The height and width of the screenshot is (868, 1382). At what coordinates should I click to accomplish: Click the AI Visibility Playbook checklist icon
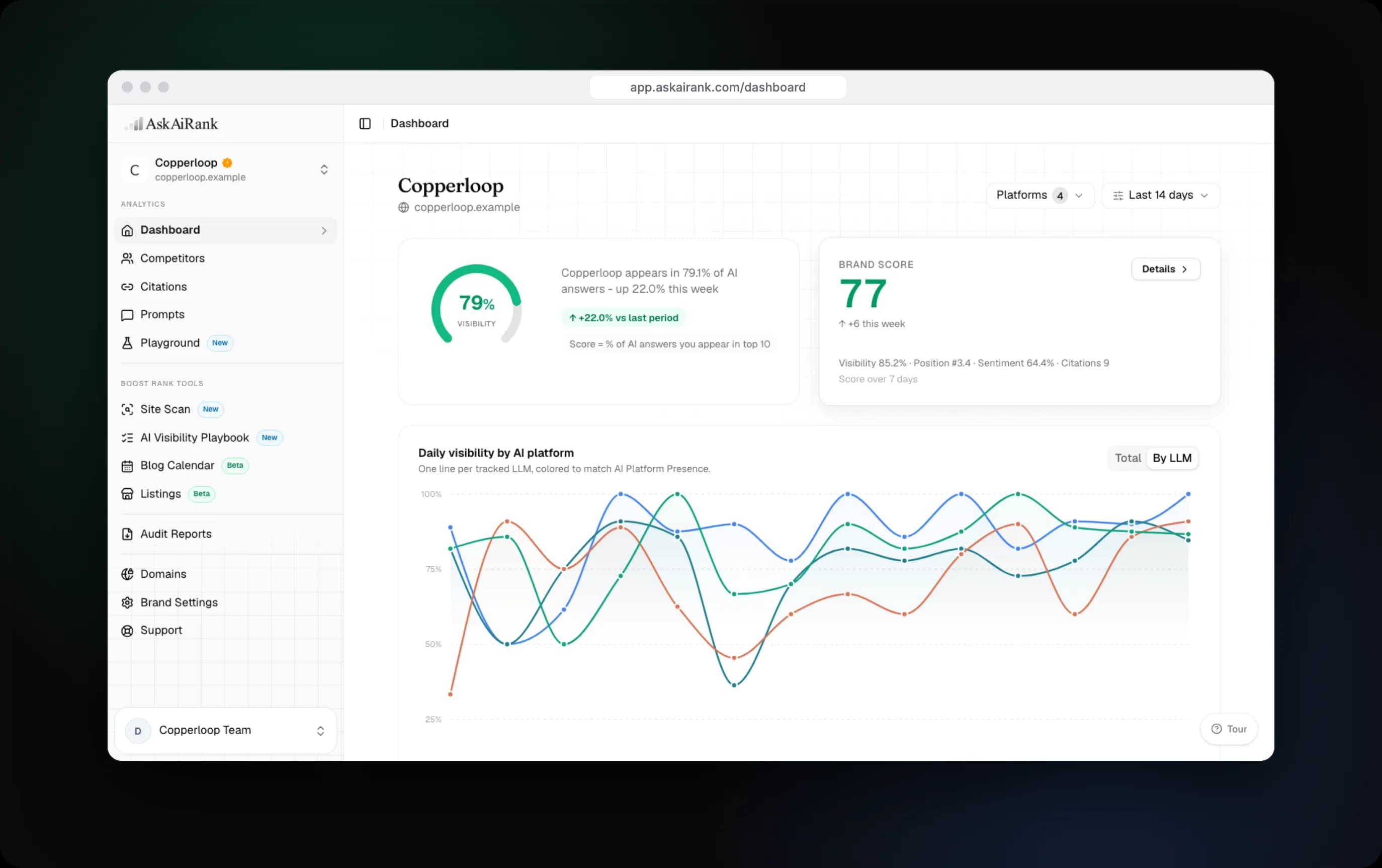[127, 438]
